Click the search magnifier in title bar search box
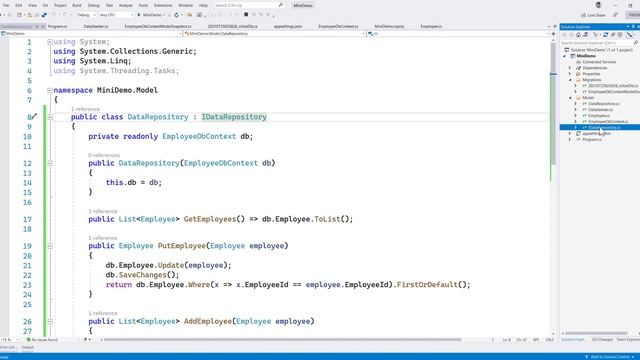 pos(280,5)
